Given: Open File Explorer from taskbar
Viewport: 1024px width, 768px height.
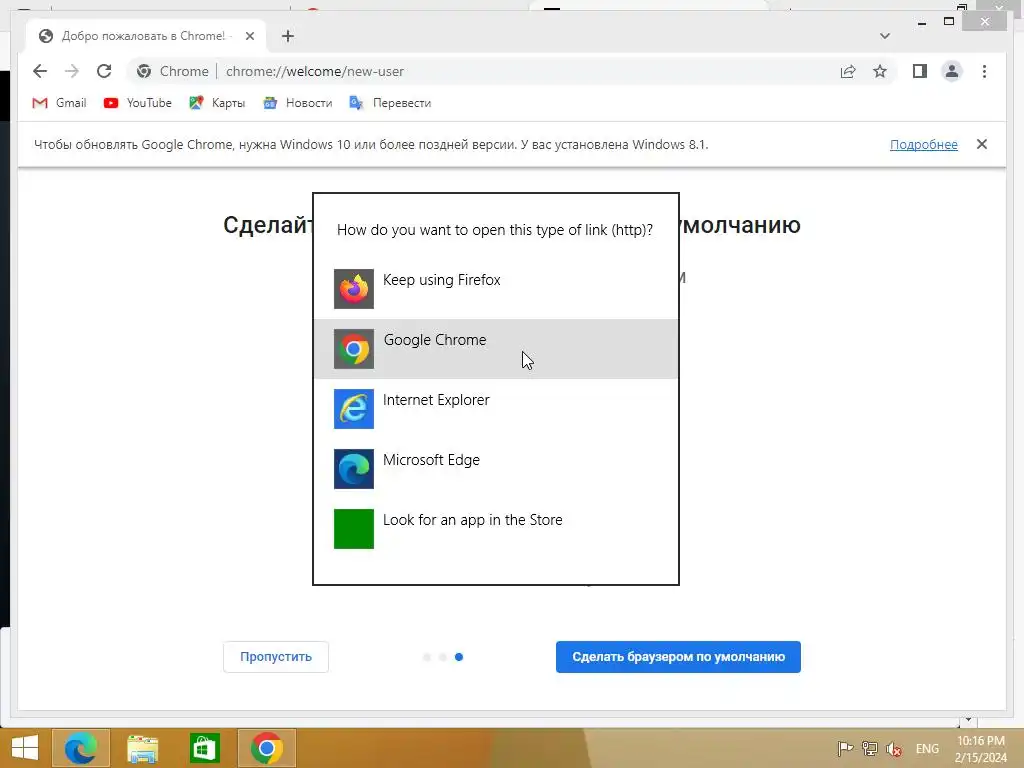Looking at the screenshot, I should point(142,748).
